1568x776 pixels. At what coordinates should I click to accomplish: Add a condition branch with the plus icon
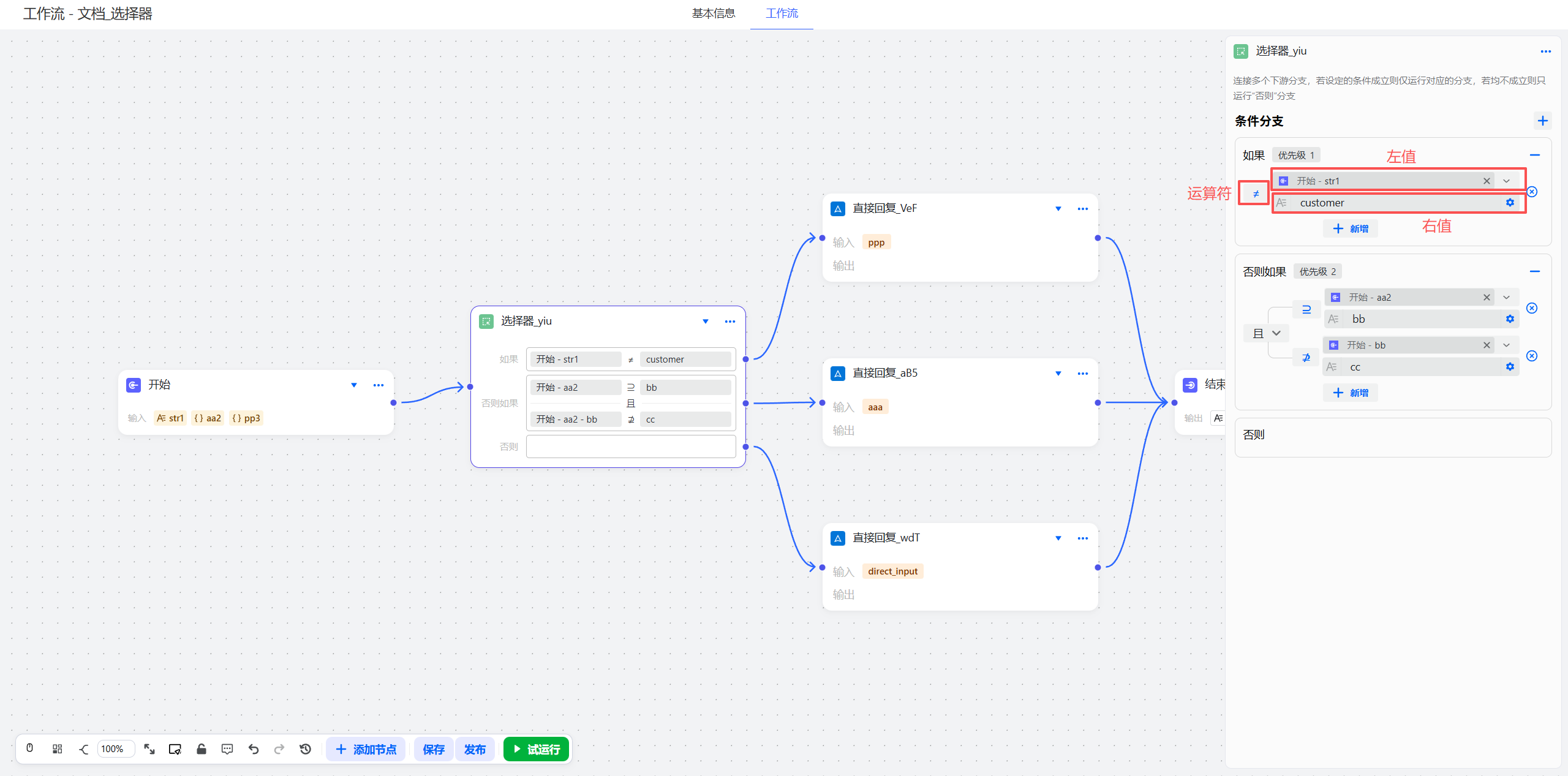1542,121
